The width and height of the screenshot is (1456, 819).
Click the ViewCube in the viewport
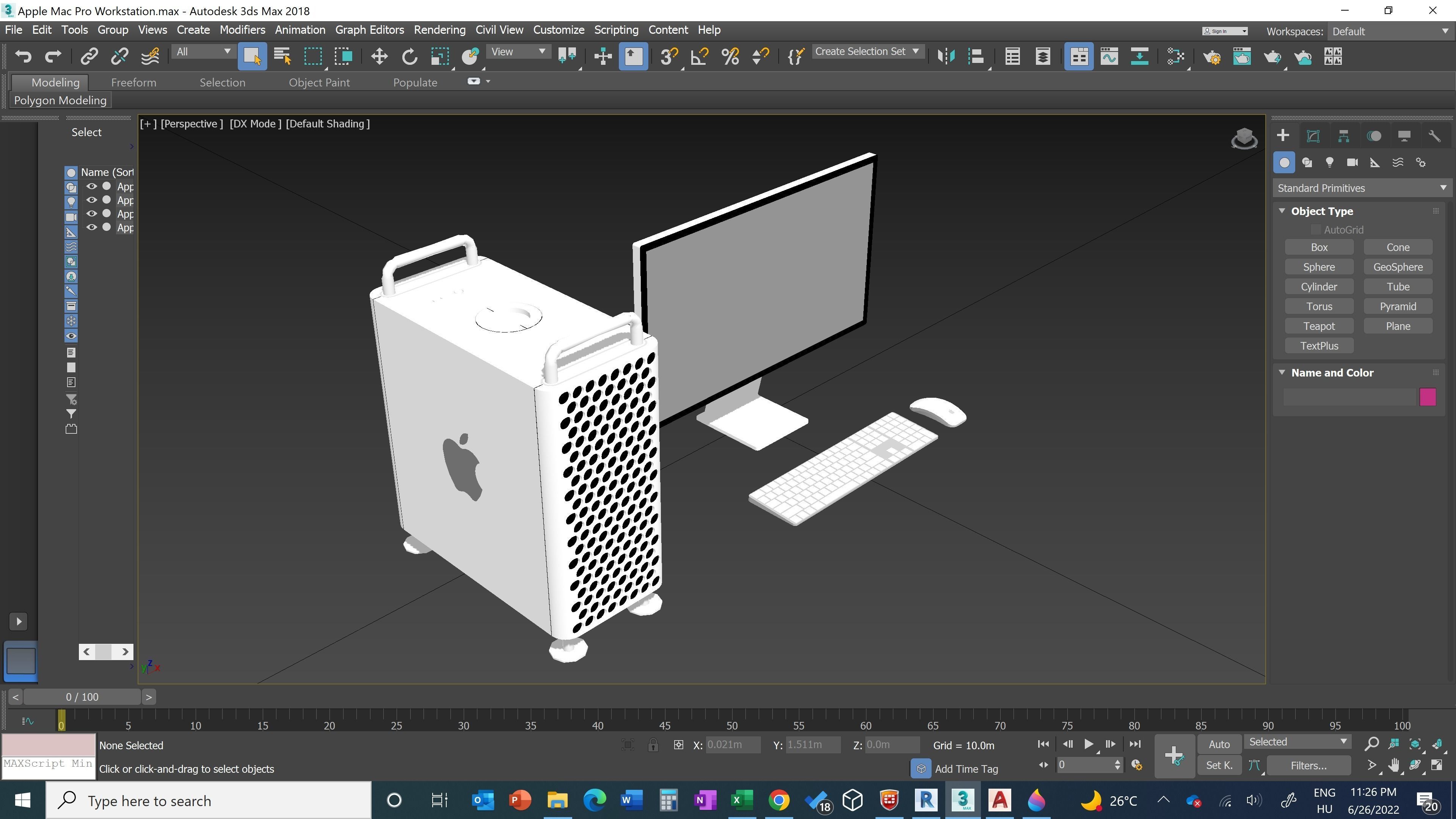click(x=1244, y=138)
